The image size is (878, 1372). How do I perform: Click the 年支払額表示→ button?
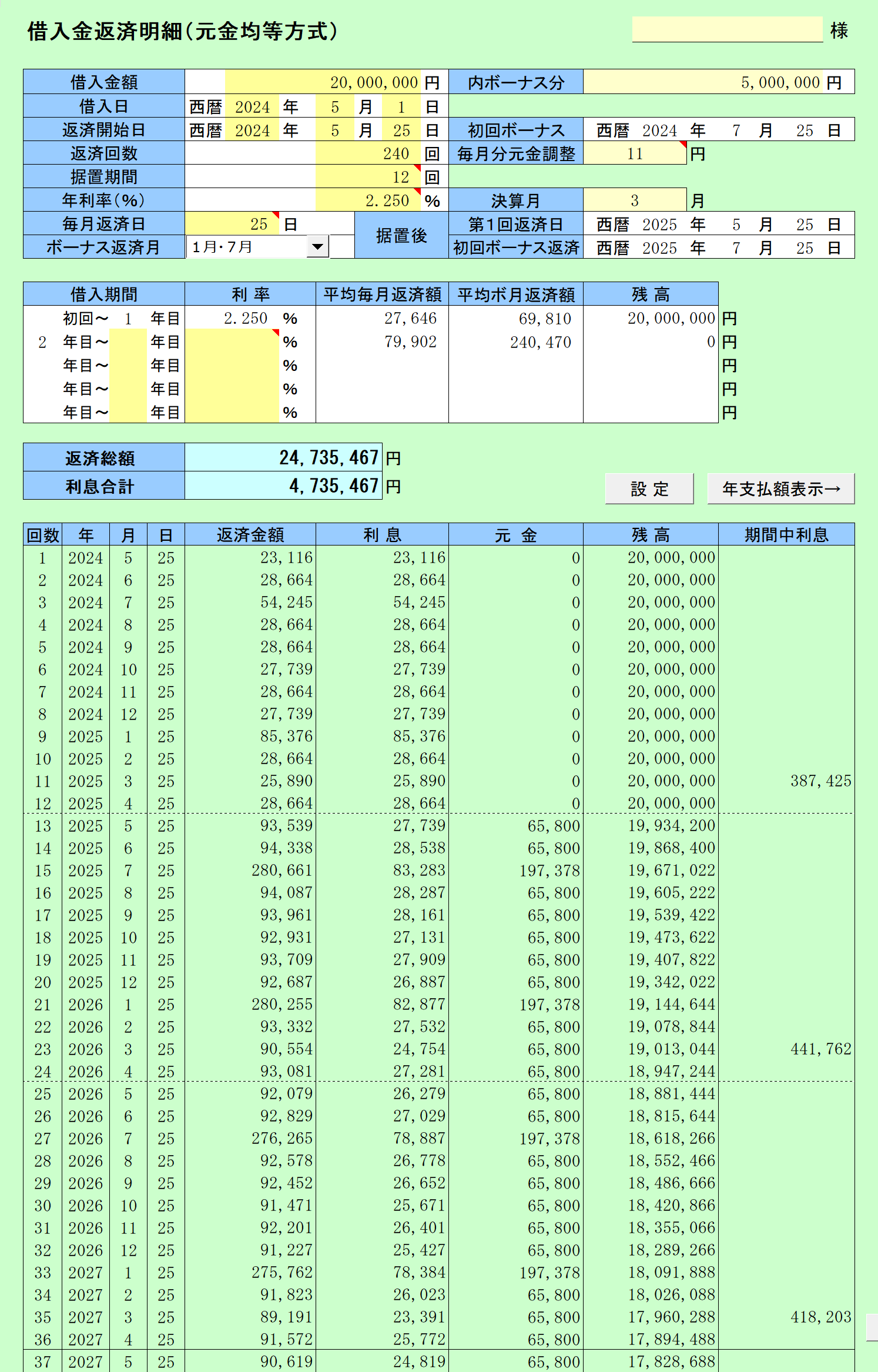pyautogui.click(x=780, y=488)
